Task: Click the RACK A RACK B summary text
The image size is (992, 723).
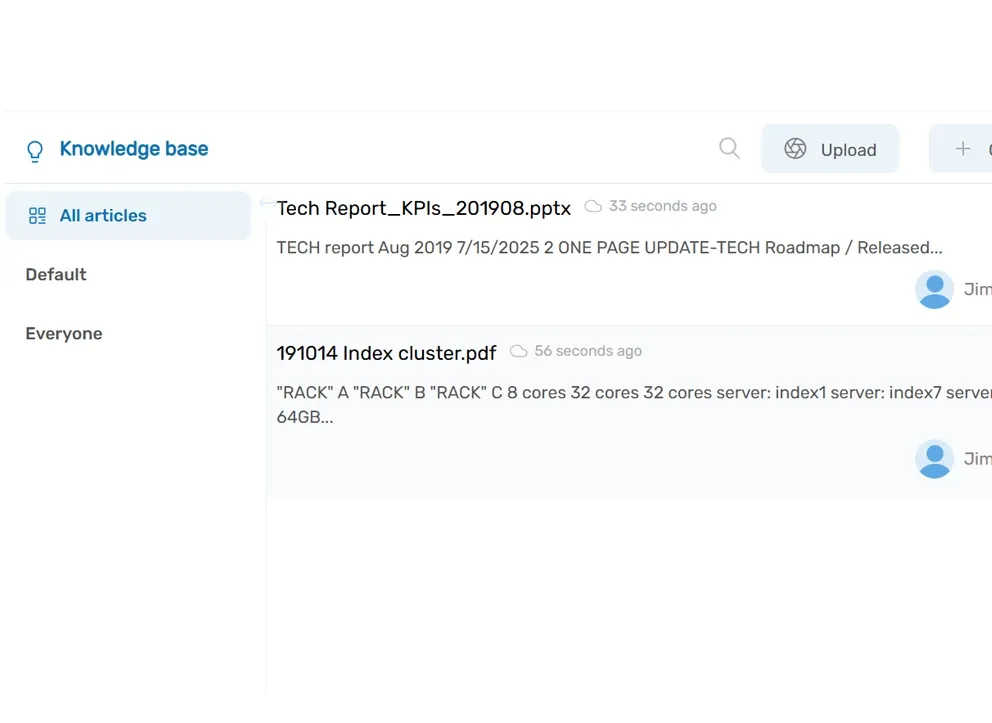Action: pyautogui.click(x=634, y=405)
